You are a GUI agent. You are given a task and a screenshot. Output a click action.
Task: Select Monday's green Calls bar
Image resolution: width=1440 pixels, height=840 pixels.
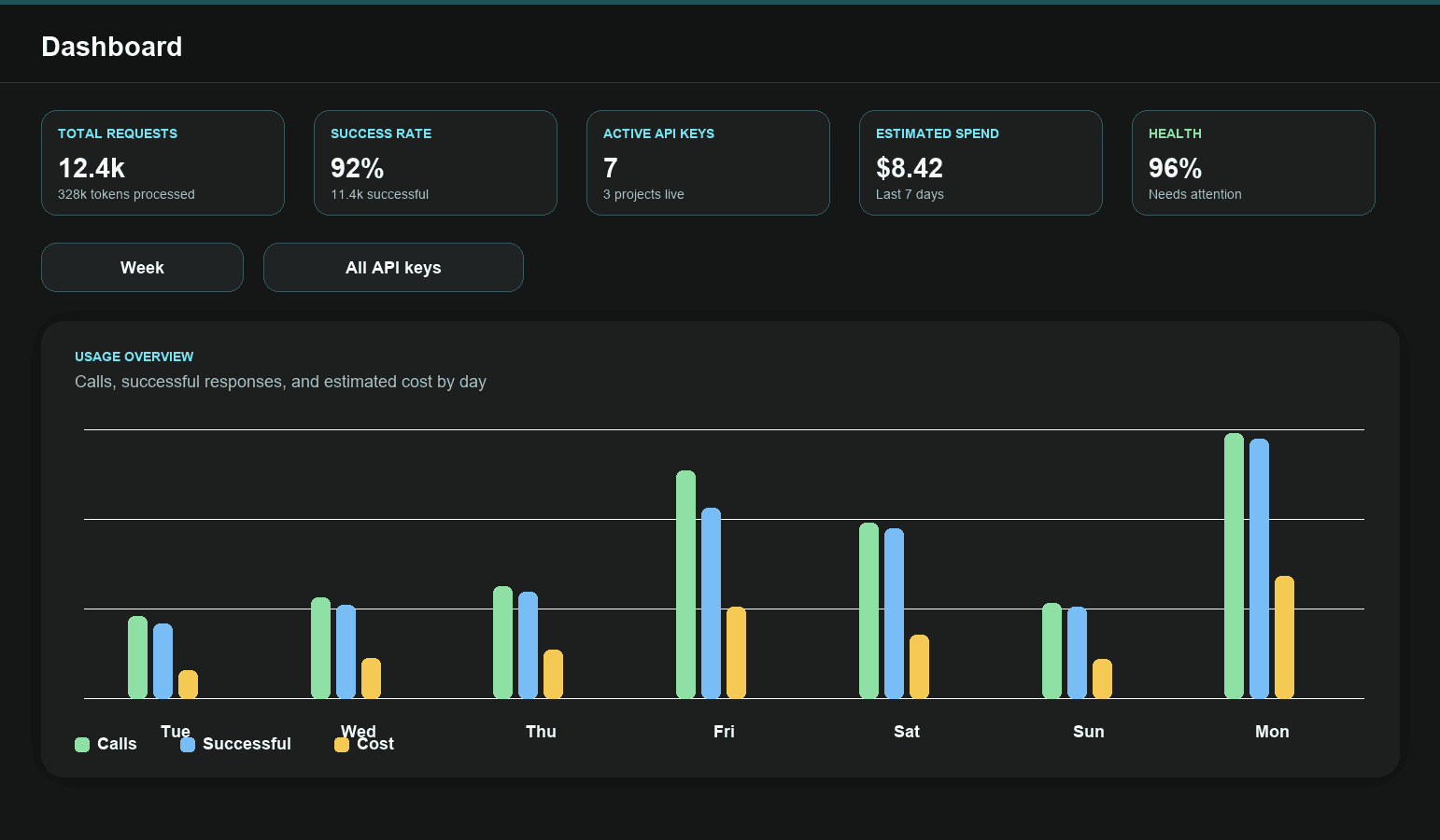(1234, 566)
